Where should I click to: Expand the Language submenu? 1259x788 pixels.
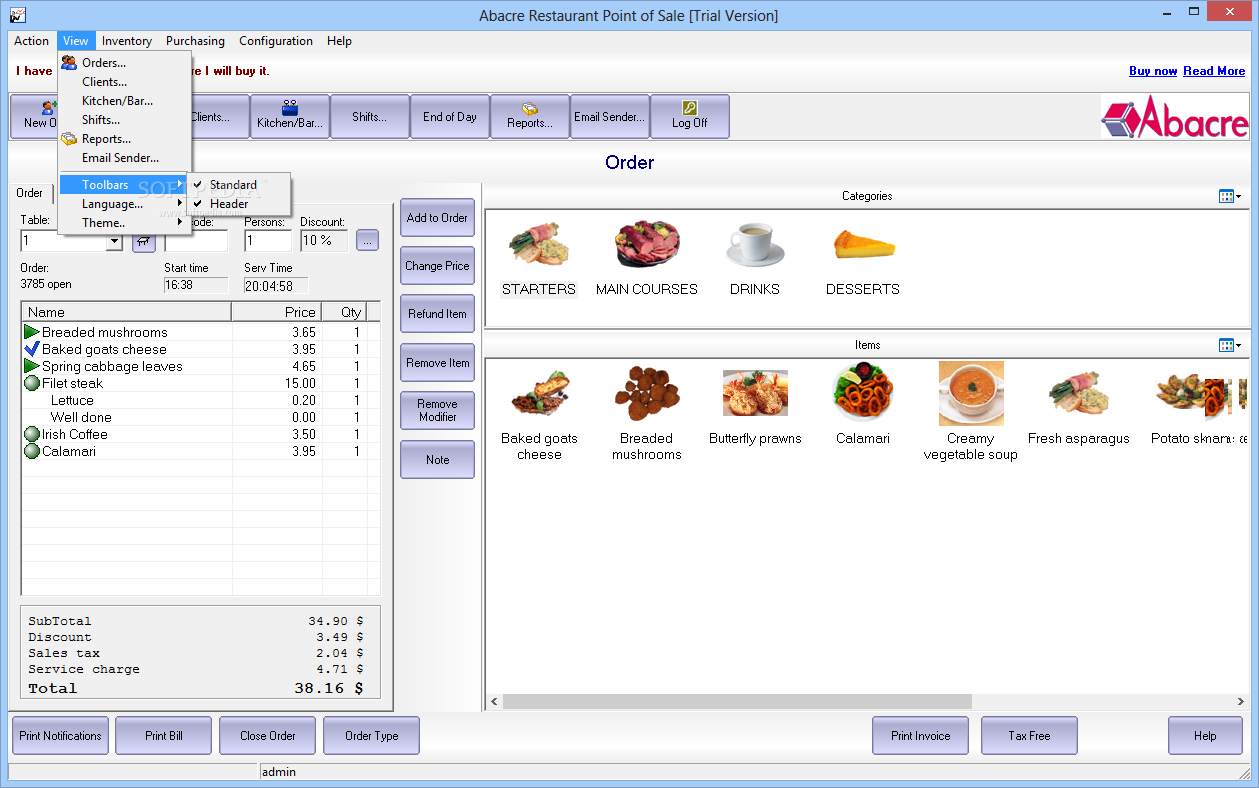coord(124,204)
